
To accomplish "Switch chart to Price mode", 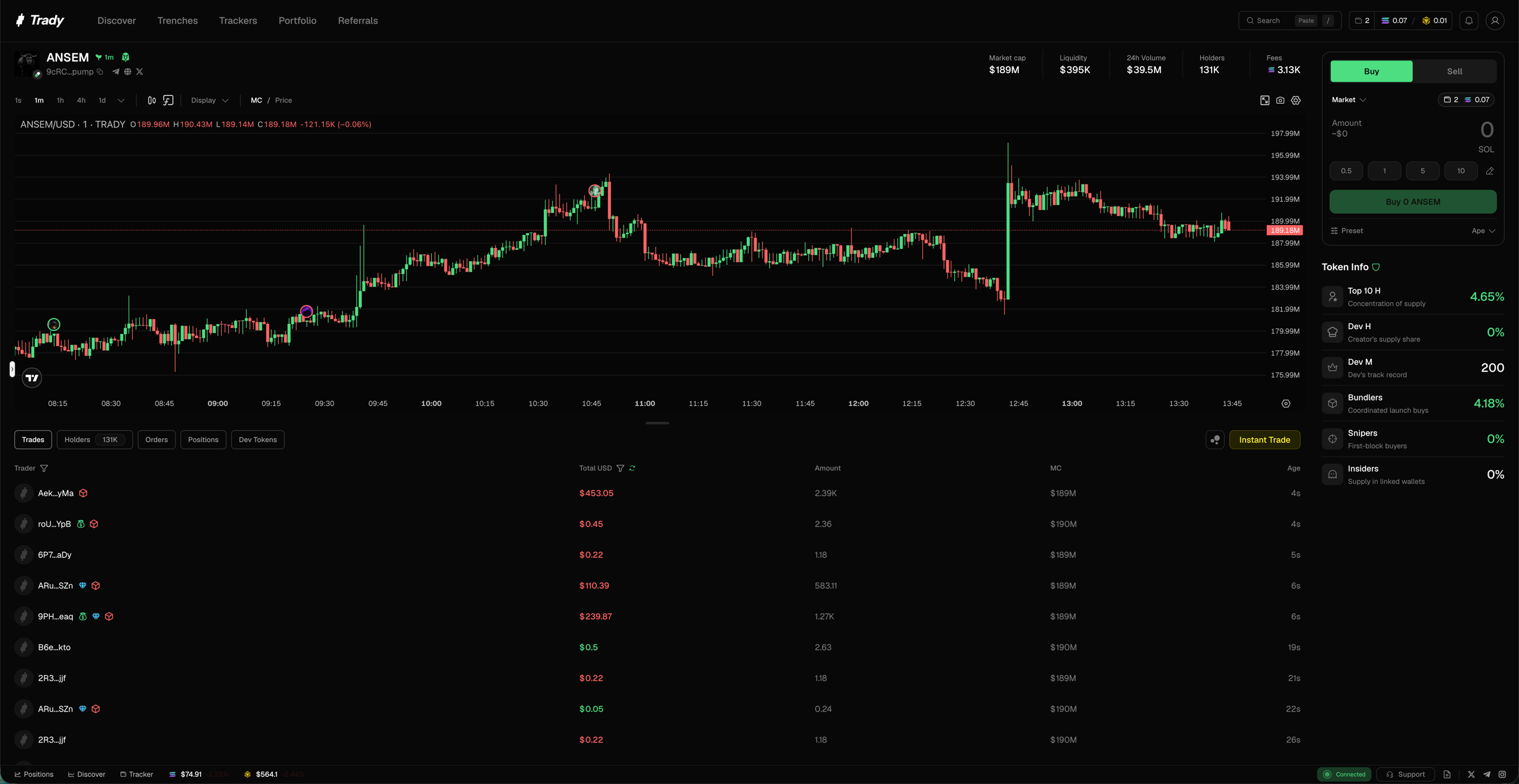I will coord(284,100).
